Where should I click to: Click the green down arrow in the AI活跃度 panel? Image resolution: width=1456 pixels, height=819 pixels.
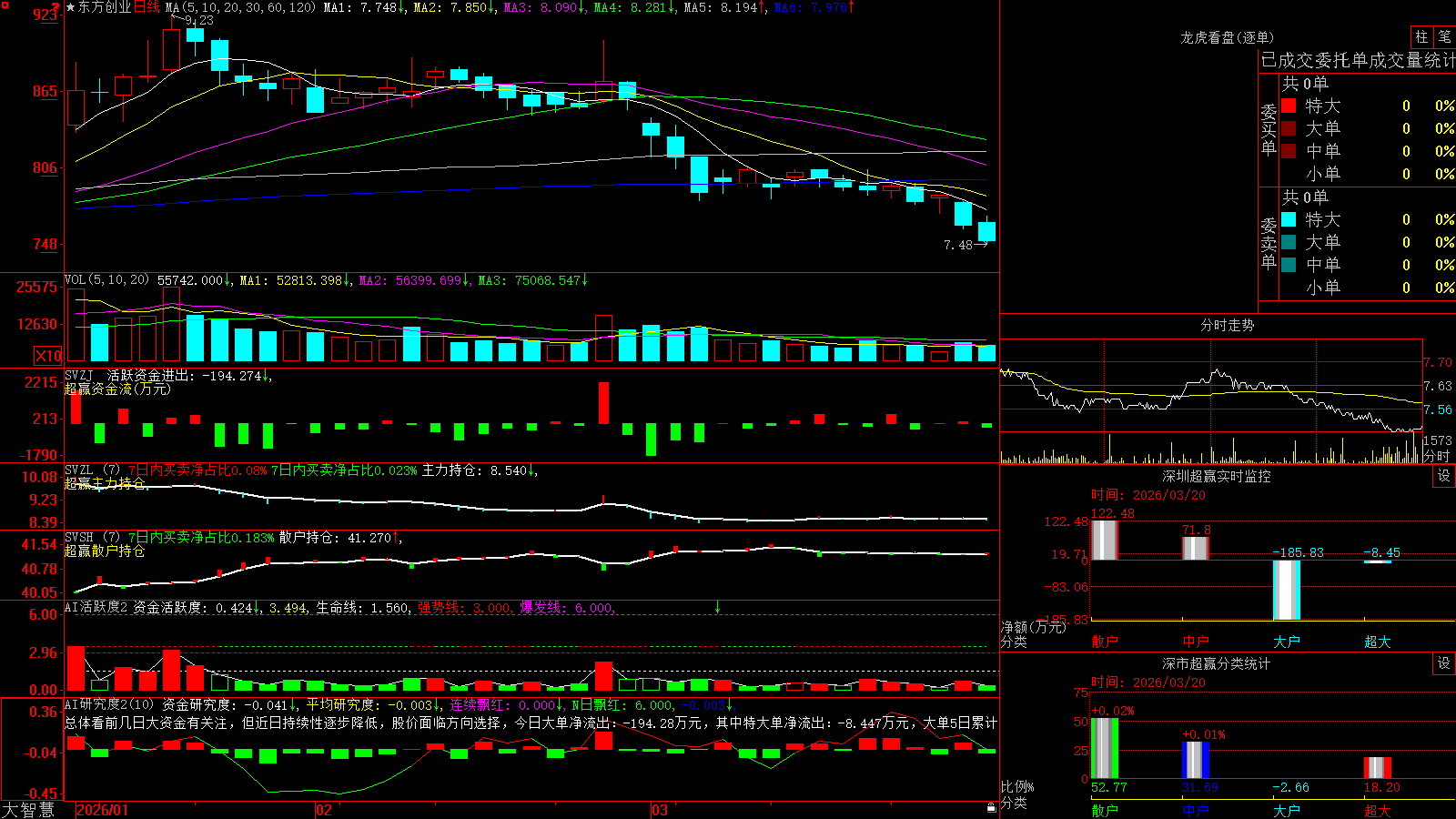(x=717, y=606)
